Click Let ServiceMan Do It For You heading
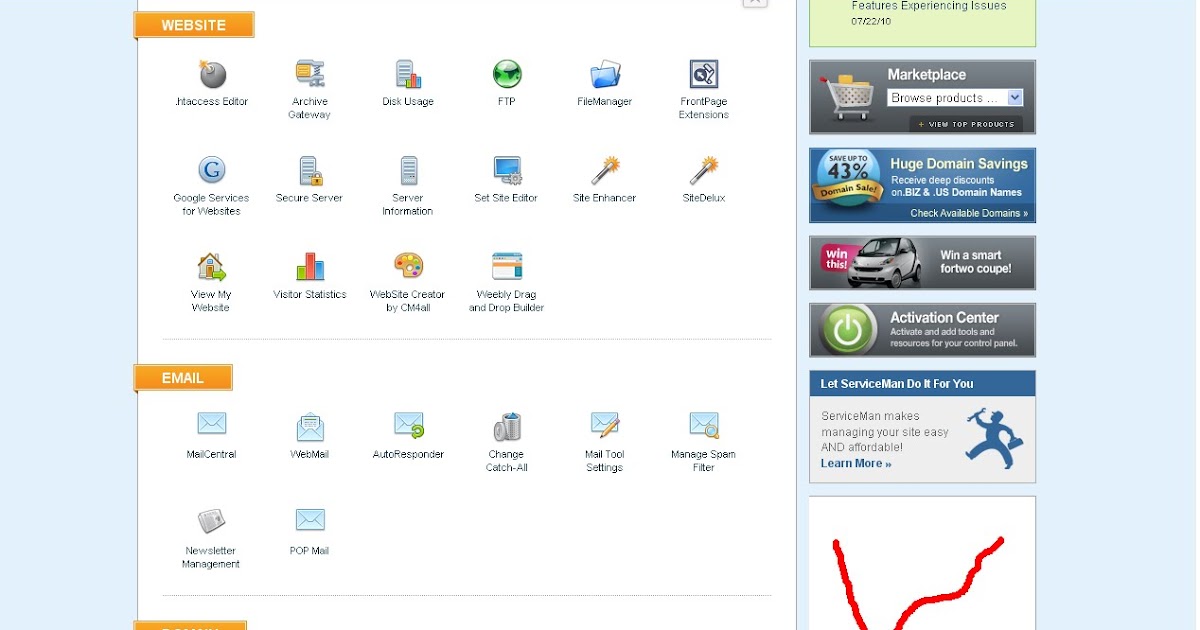1200x630 pixels. pos(897,384)
